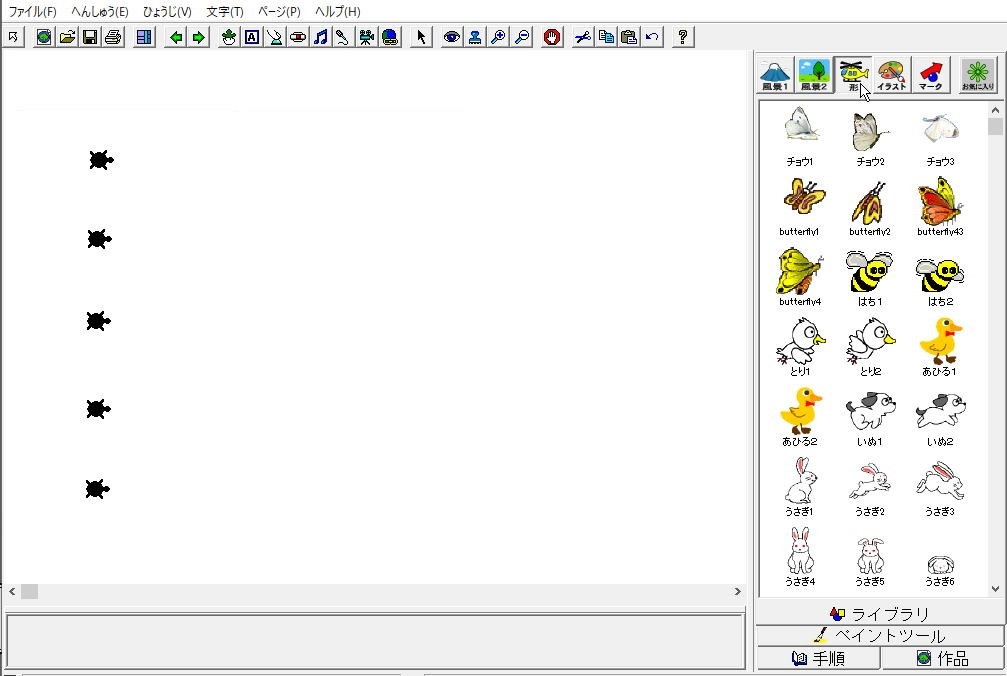Select the black arrow pointer tool

(x=421, y=37)
